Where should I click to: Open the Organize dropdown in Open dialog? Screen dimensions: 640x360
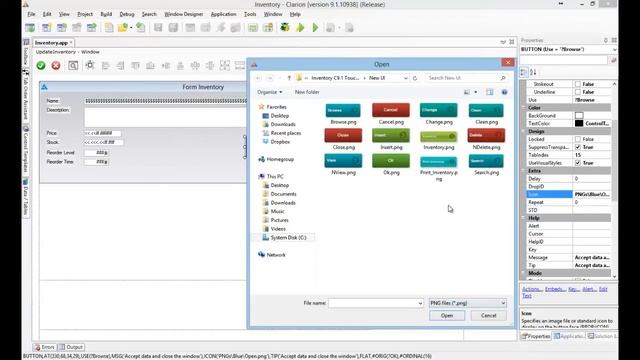(x=269, y=92)
